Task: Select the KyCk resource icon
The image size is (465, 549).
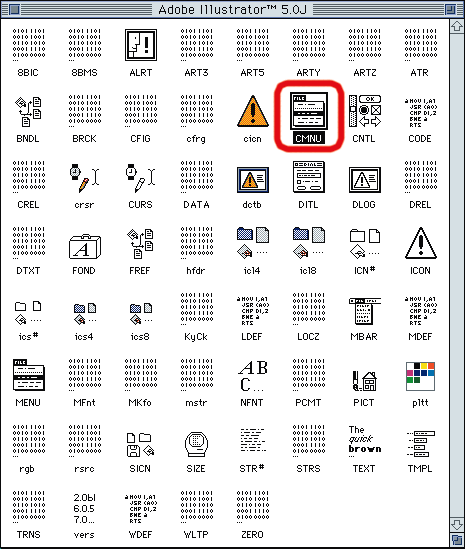Action: [197, 309]
